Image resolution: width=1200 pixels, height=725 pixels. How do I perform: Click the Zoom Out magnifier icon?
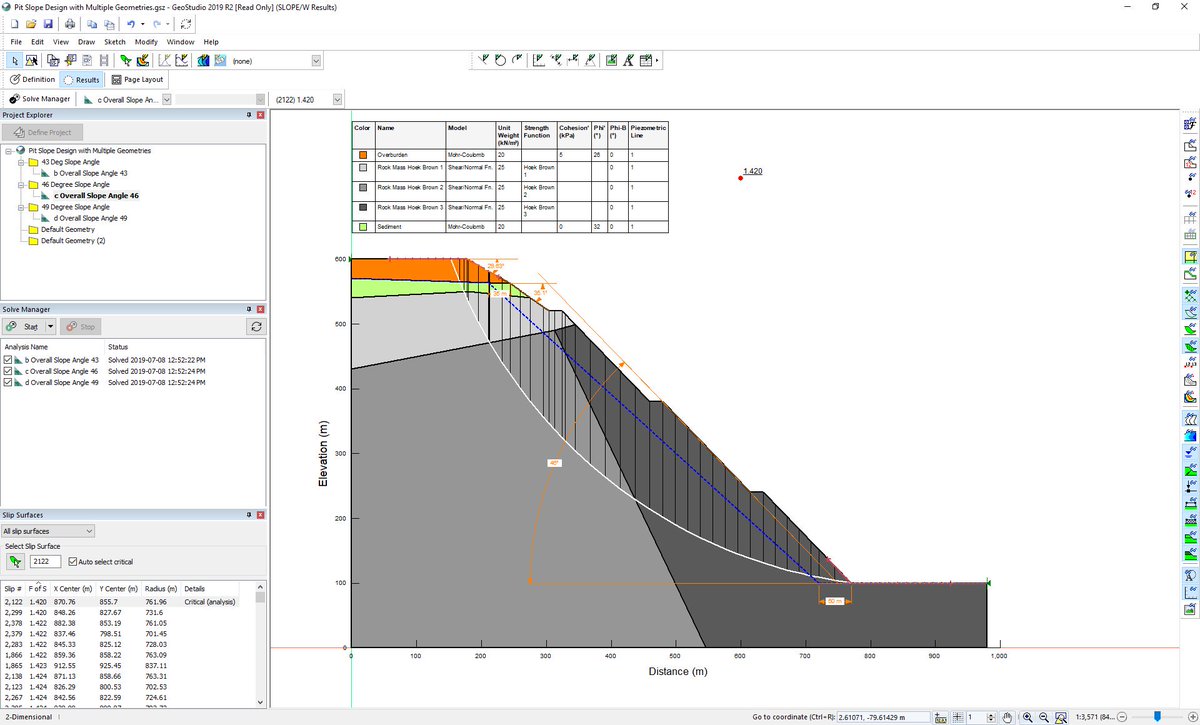point(1043,717)
